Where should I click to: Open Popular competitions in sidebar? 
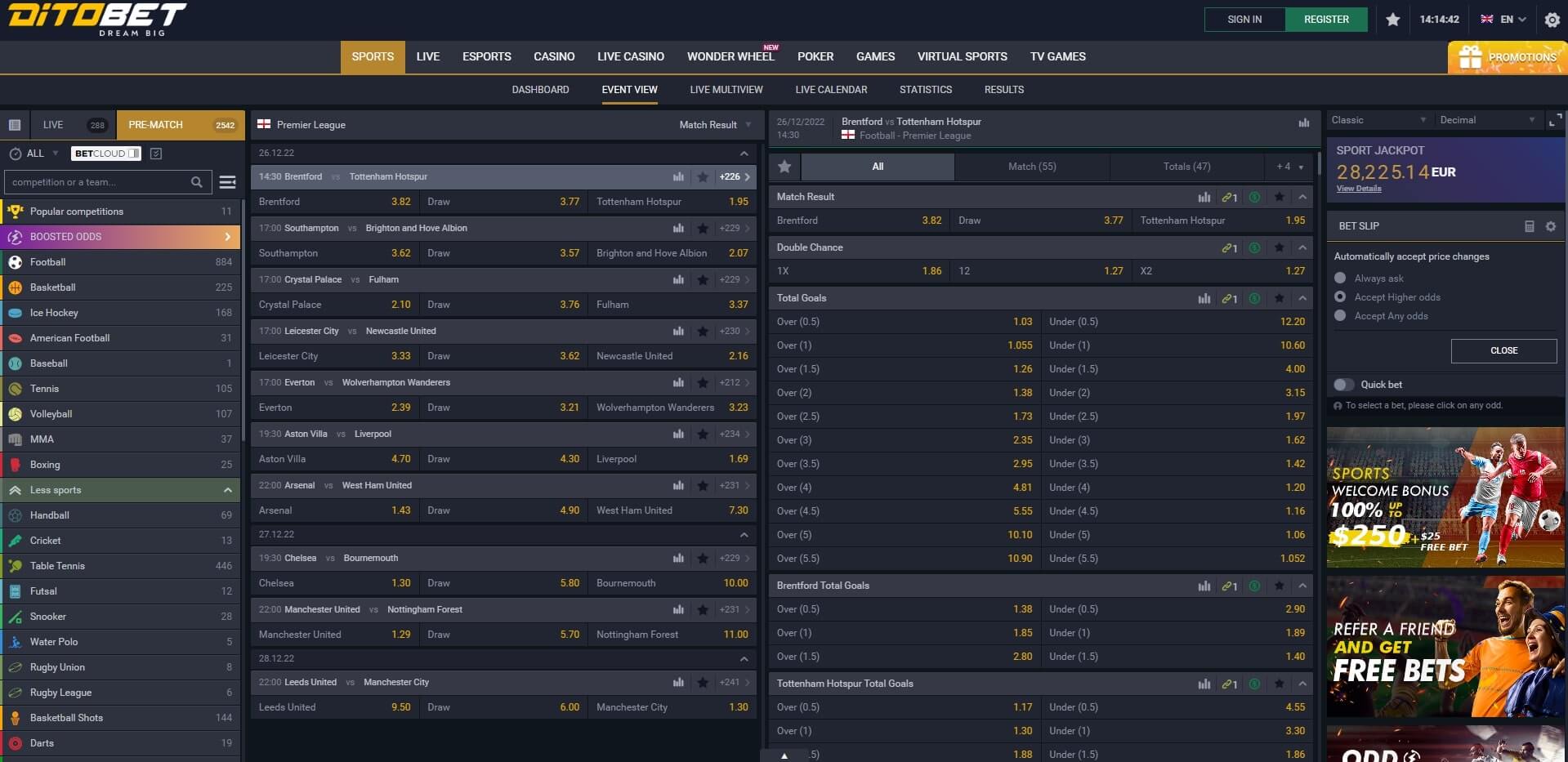[120, 212]
